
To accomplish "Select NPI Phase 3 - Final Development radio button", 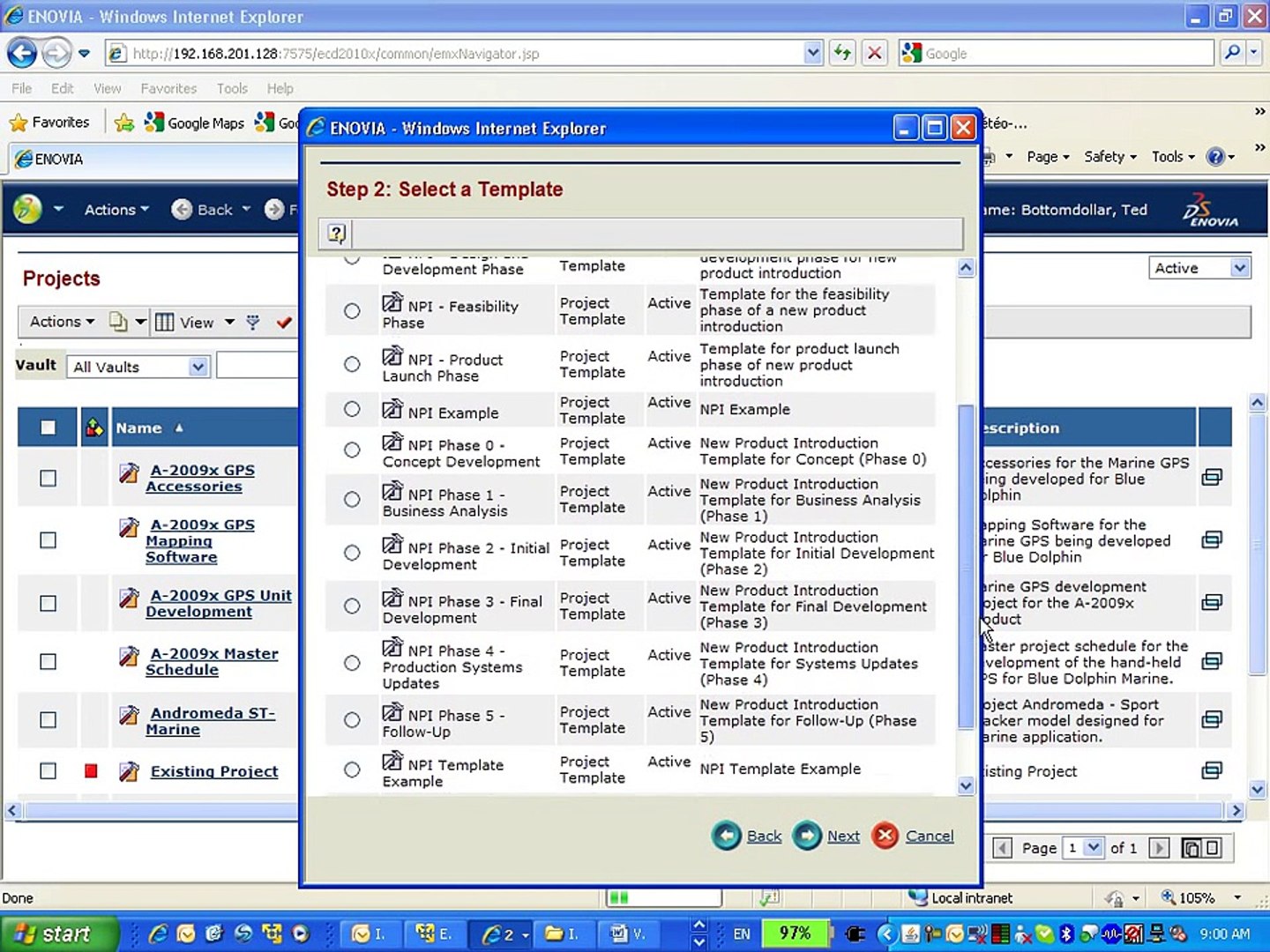I will (x=352, y=606).
